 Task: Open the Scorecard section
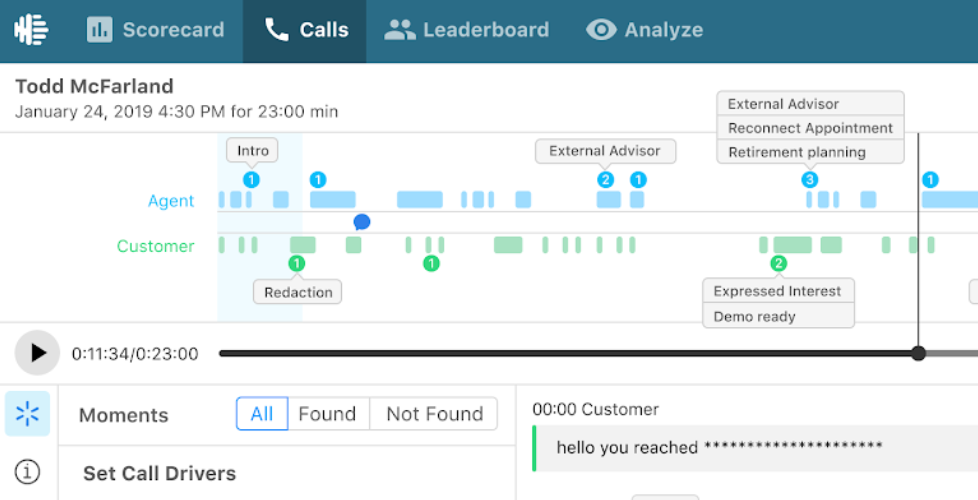point(155,30)
